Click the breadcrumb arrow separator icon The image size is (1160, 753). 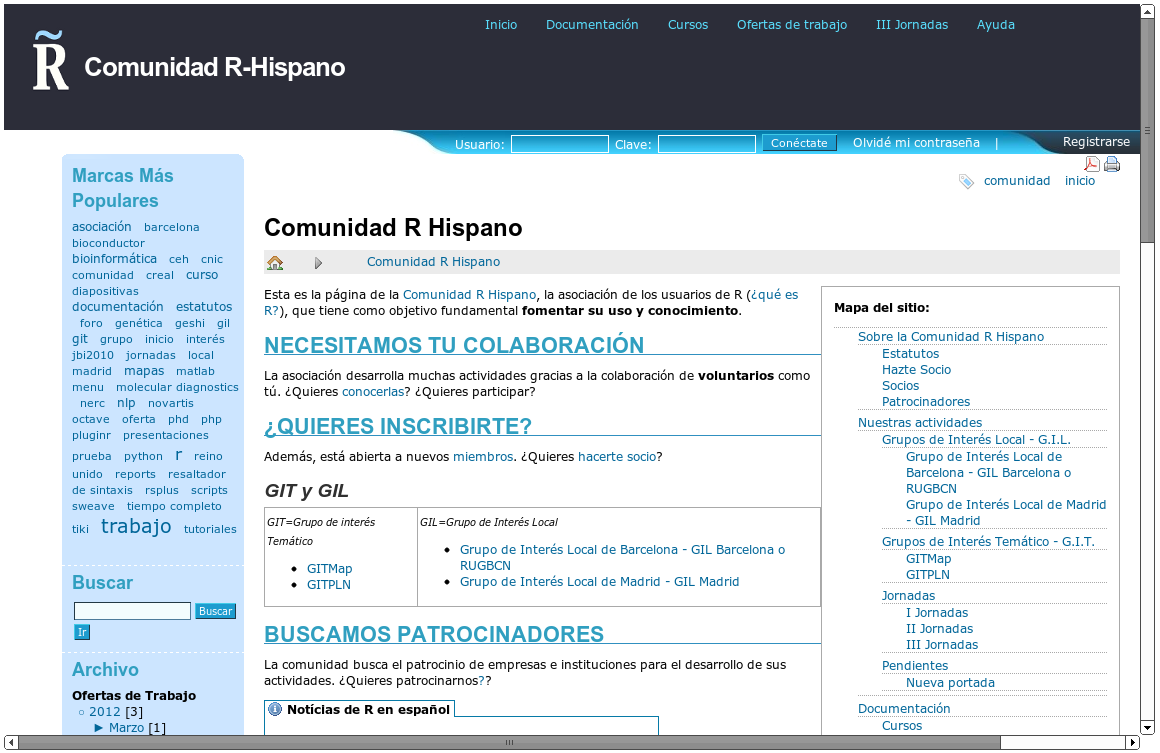pos(318,263)
